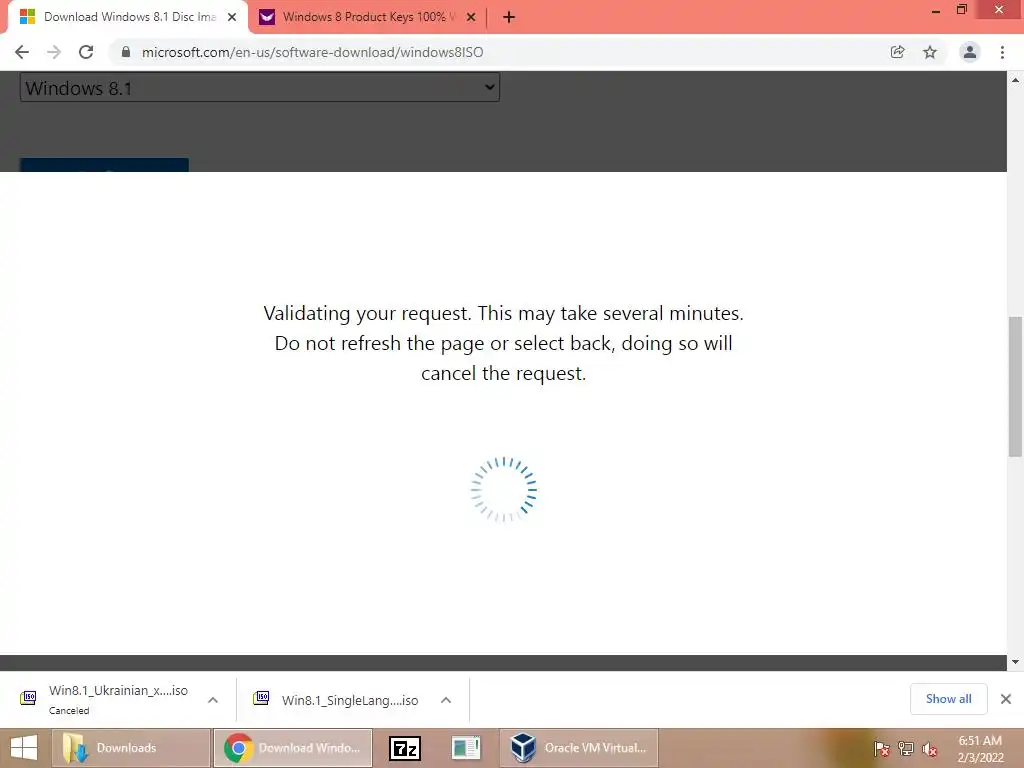Screen dimensions: 1024x768
Task: Restore down the Chrome window
Action: point(961,10)
